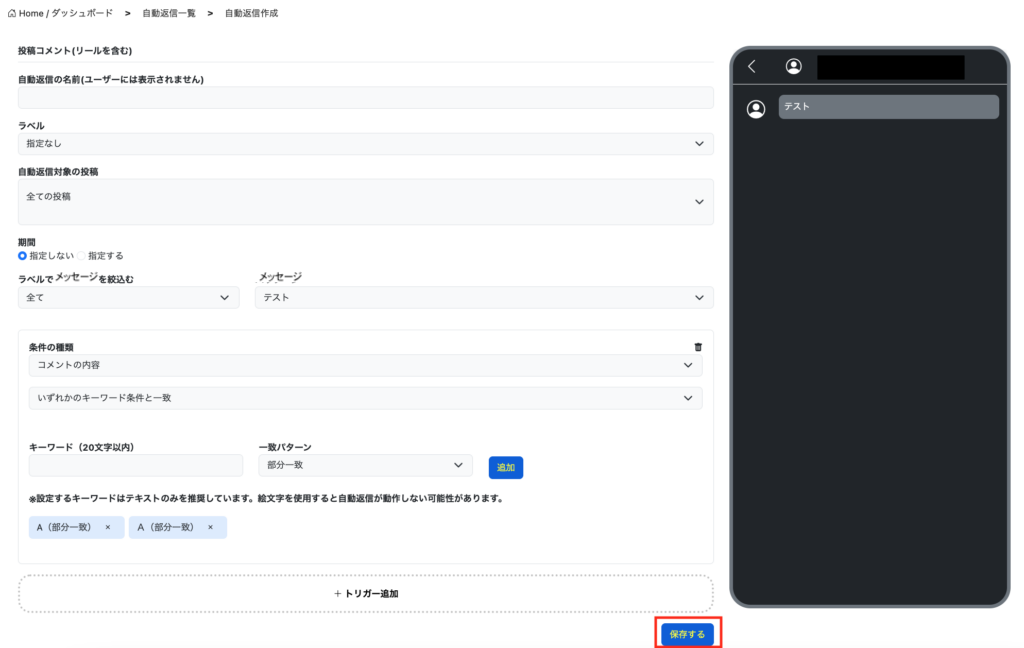
Task: Click the 追加 button to add keyword
Action: pyautogui.click(x=505, y=467)
